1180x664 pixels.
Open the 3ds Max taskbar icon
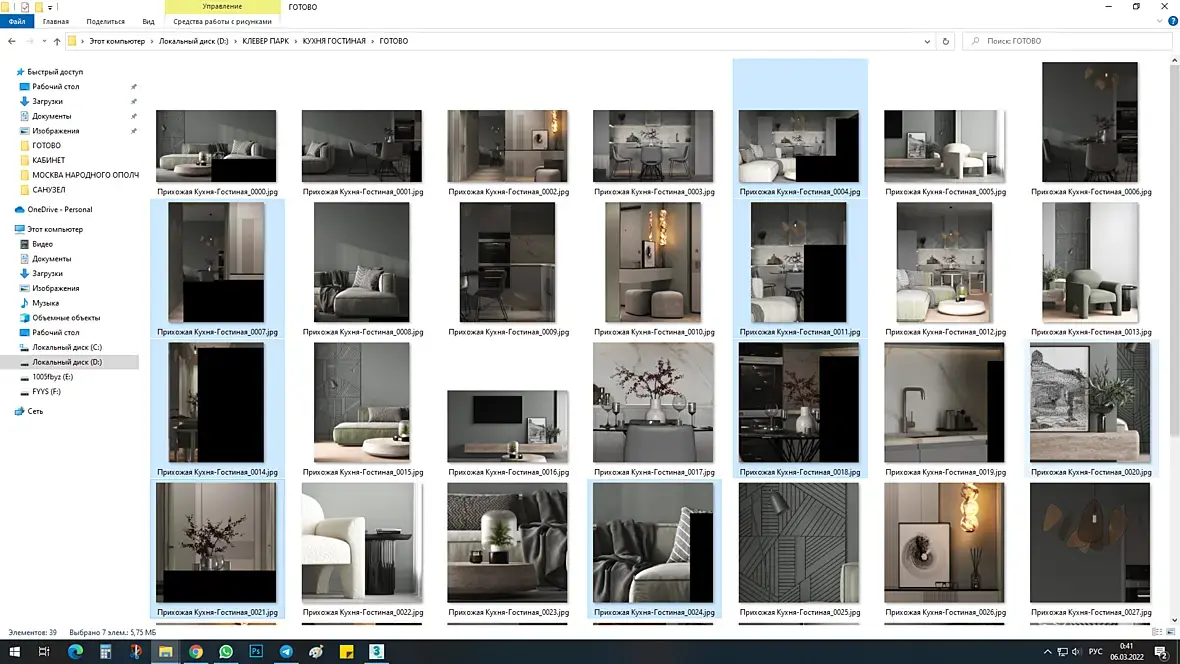click(x=376, y=652)
